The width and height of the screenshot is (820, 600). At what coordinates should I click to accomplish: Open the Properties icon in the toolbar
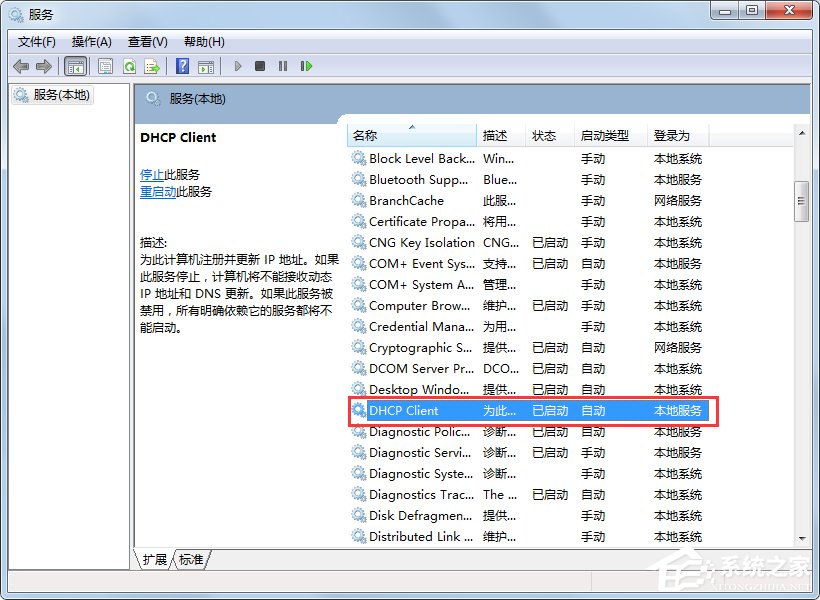(x=105, y=66)
